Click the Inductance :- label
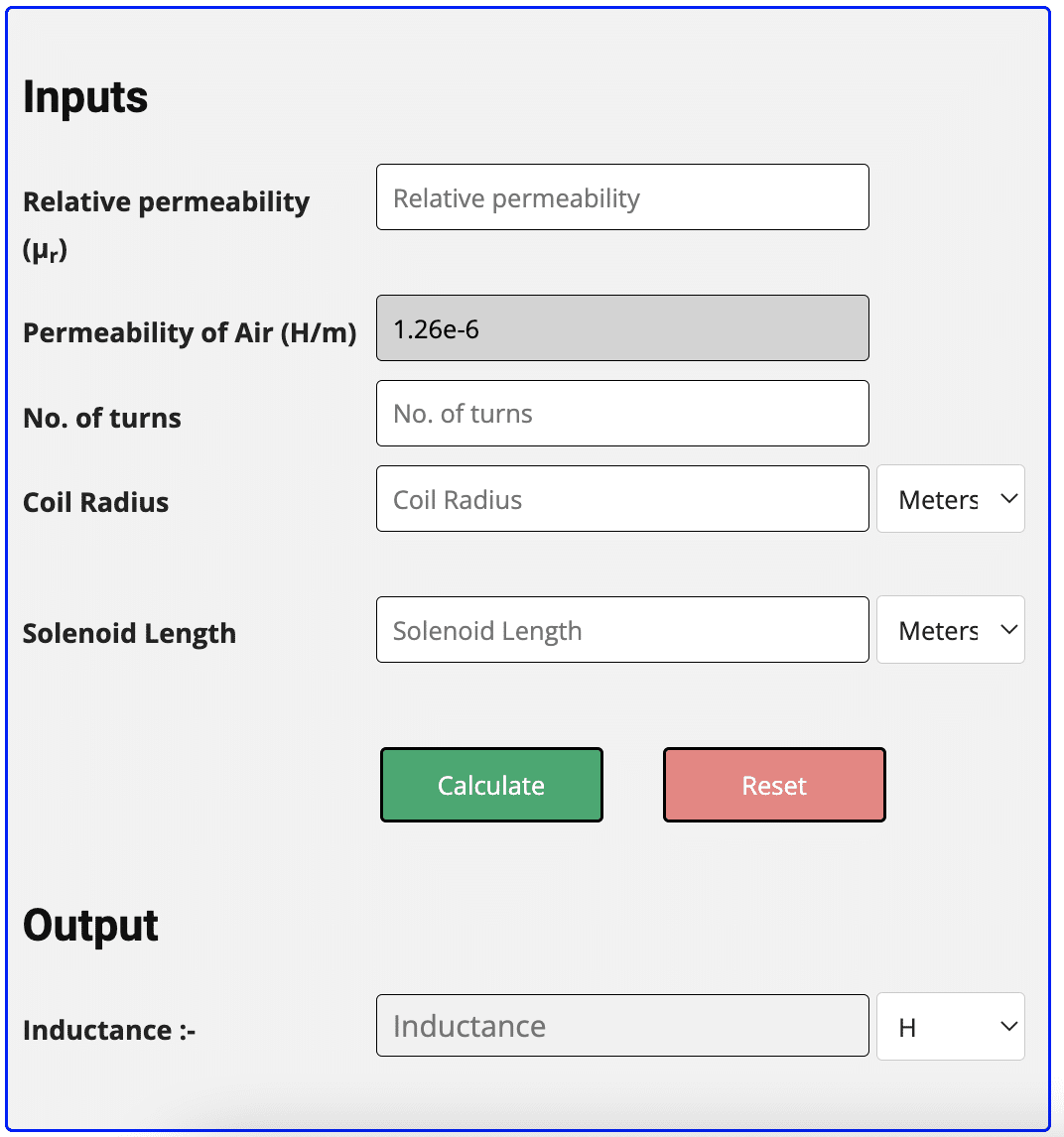1064x1137 pixels. [x=107, y=1030]
